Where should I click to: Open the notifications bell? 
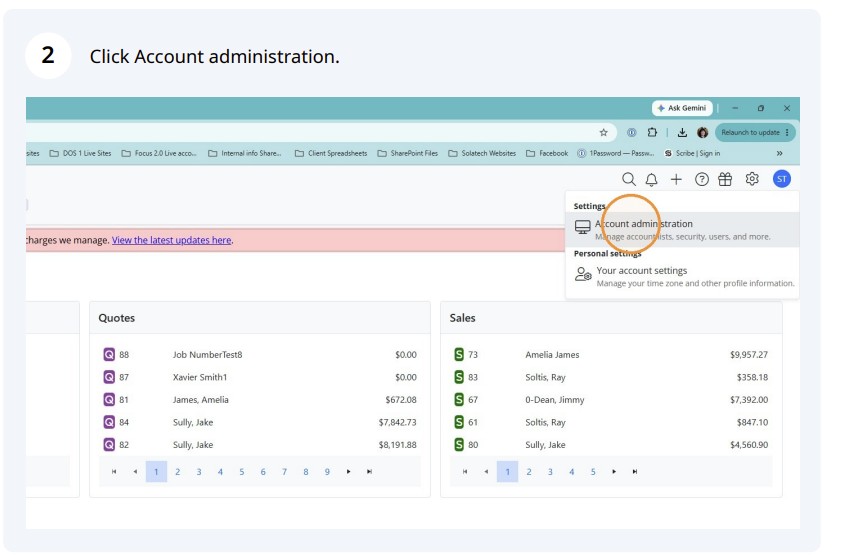pos(652,179)
